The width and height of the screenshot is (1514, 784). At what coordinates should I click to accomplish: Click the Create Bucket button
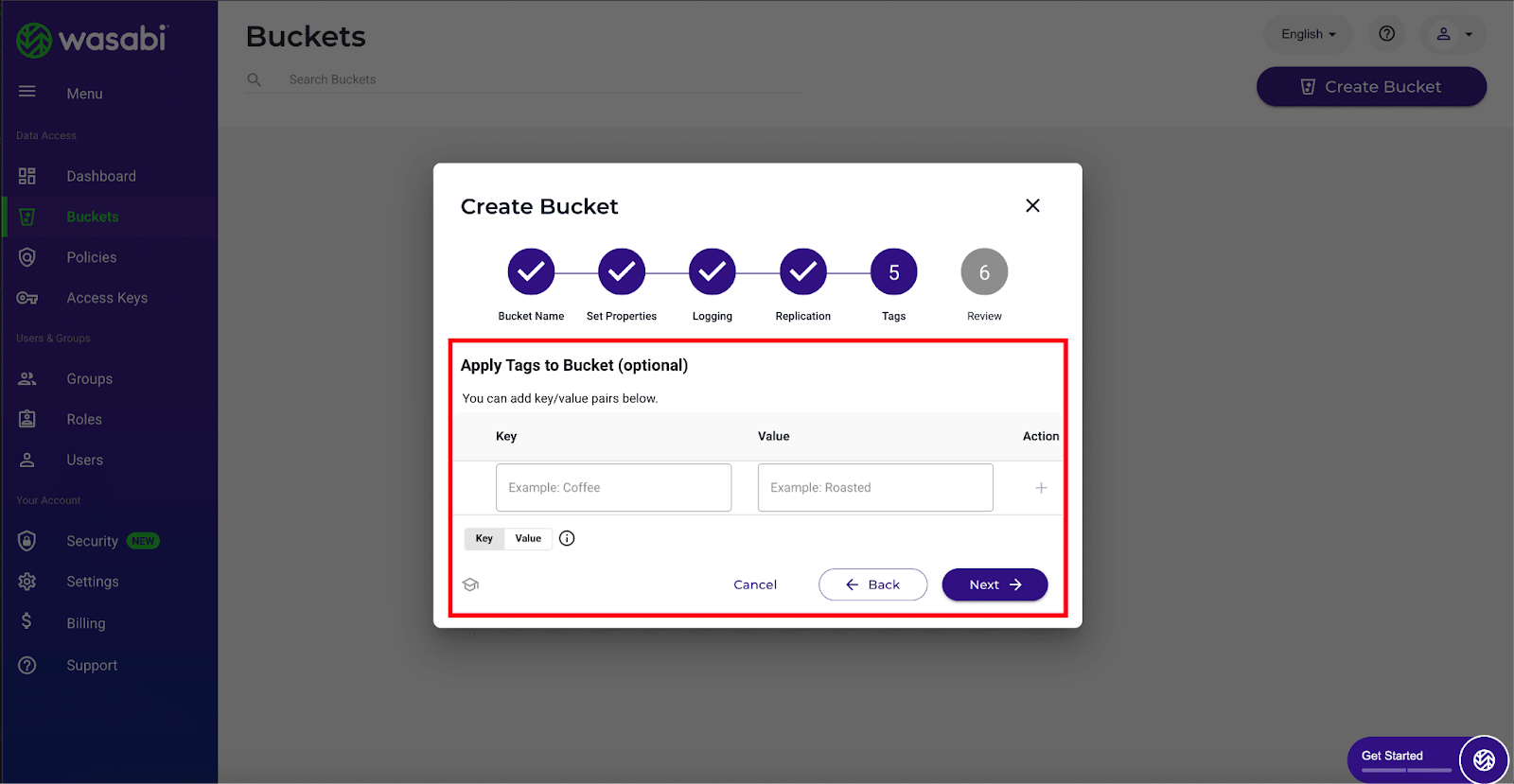point(1372,86)
